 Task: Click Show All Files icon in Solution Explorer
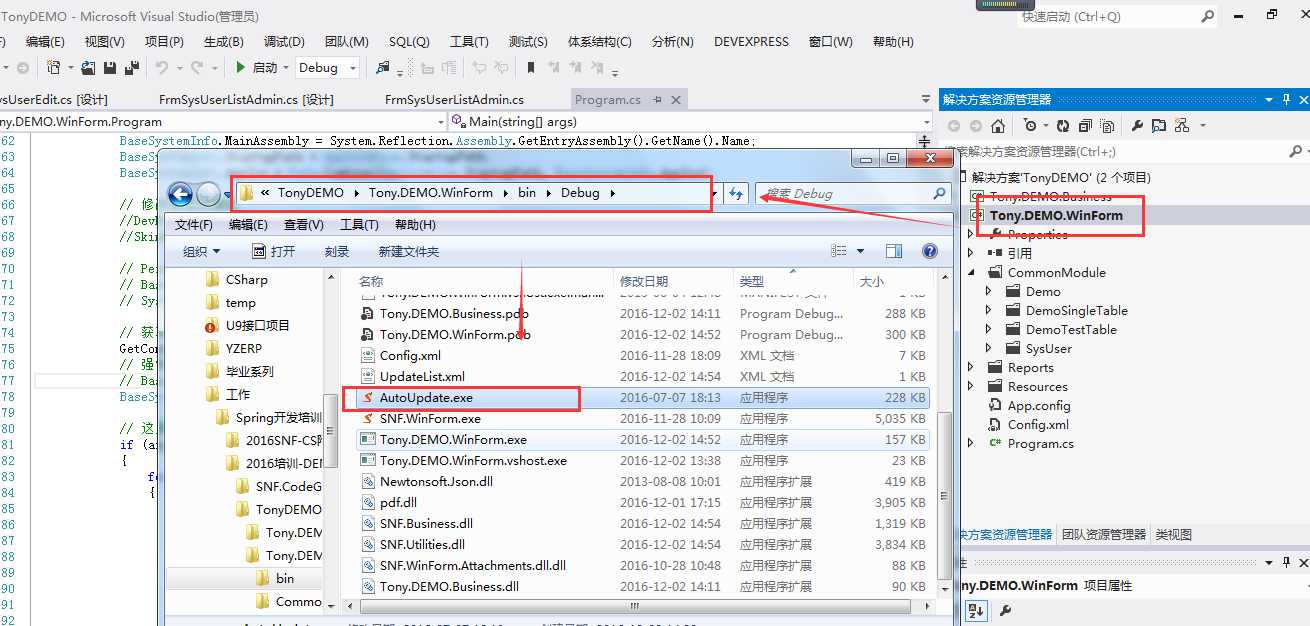pyautogui.click(x=1108, y=126)
